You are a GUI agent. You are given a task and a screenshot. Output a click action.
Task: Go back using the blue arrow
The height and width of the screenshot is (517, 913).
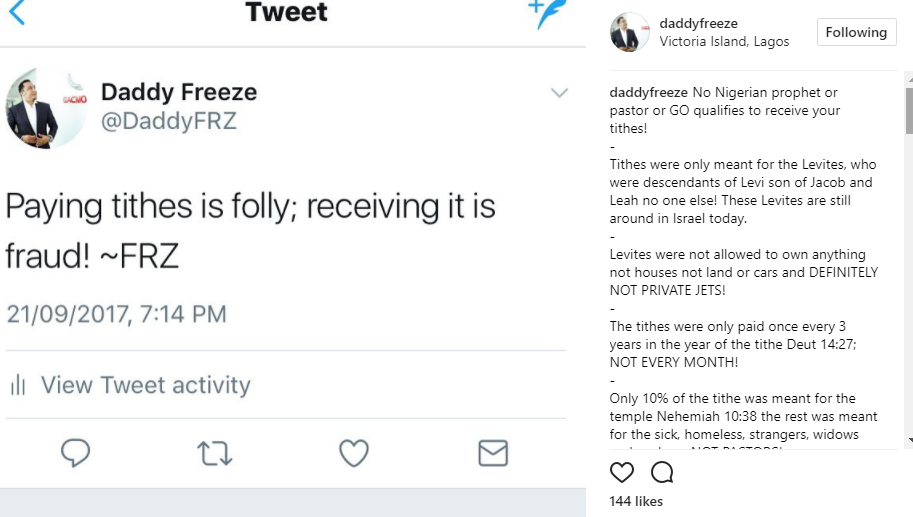pyautogui.click(x=16, y=12)
